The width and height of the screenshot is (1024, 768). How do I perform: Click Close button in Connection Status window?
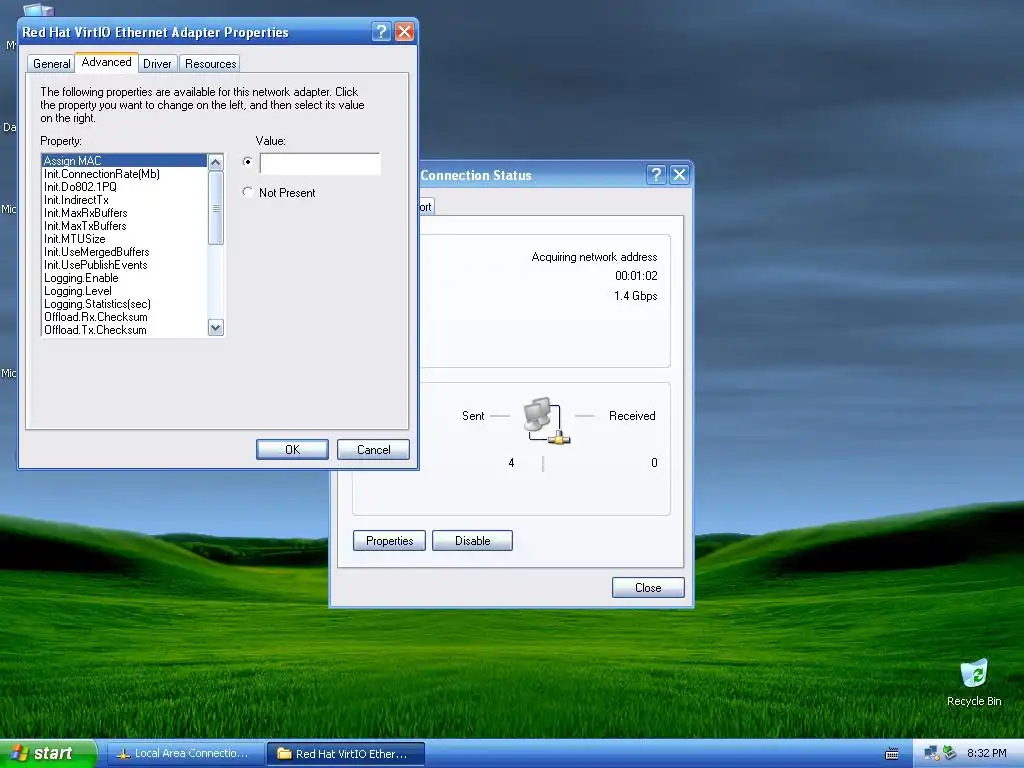click(x=648, y=588)
